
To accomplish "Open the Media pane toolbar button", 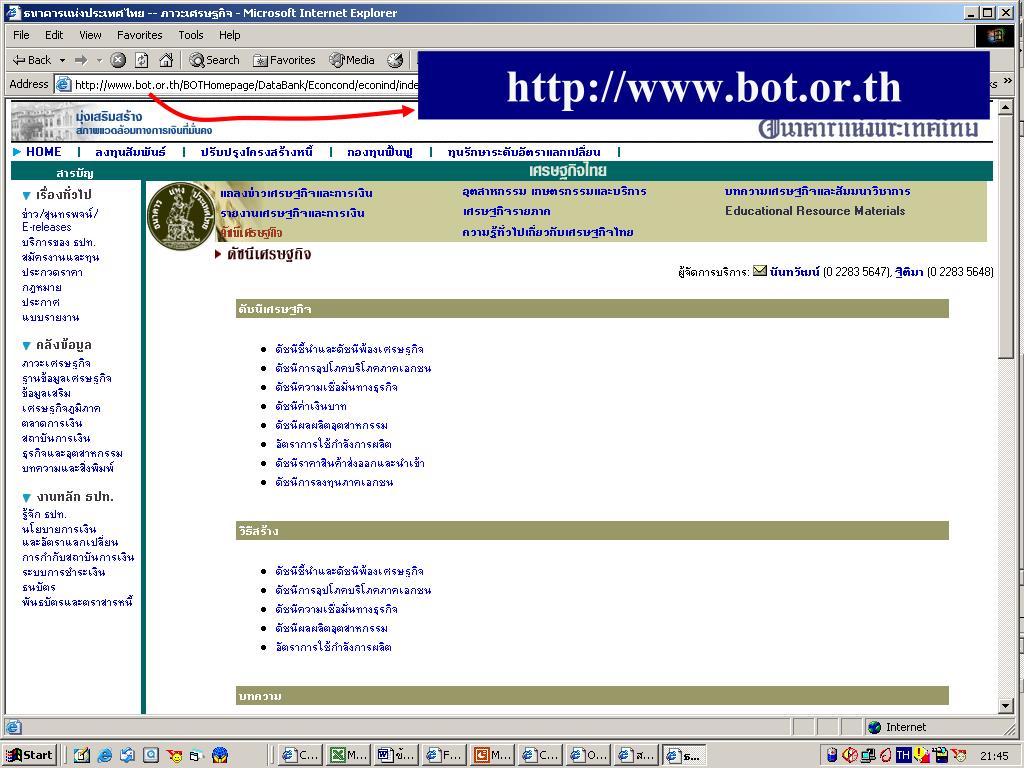I will click(352, 60).
